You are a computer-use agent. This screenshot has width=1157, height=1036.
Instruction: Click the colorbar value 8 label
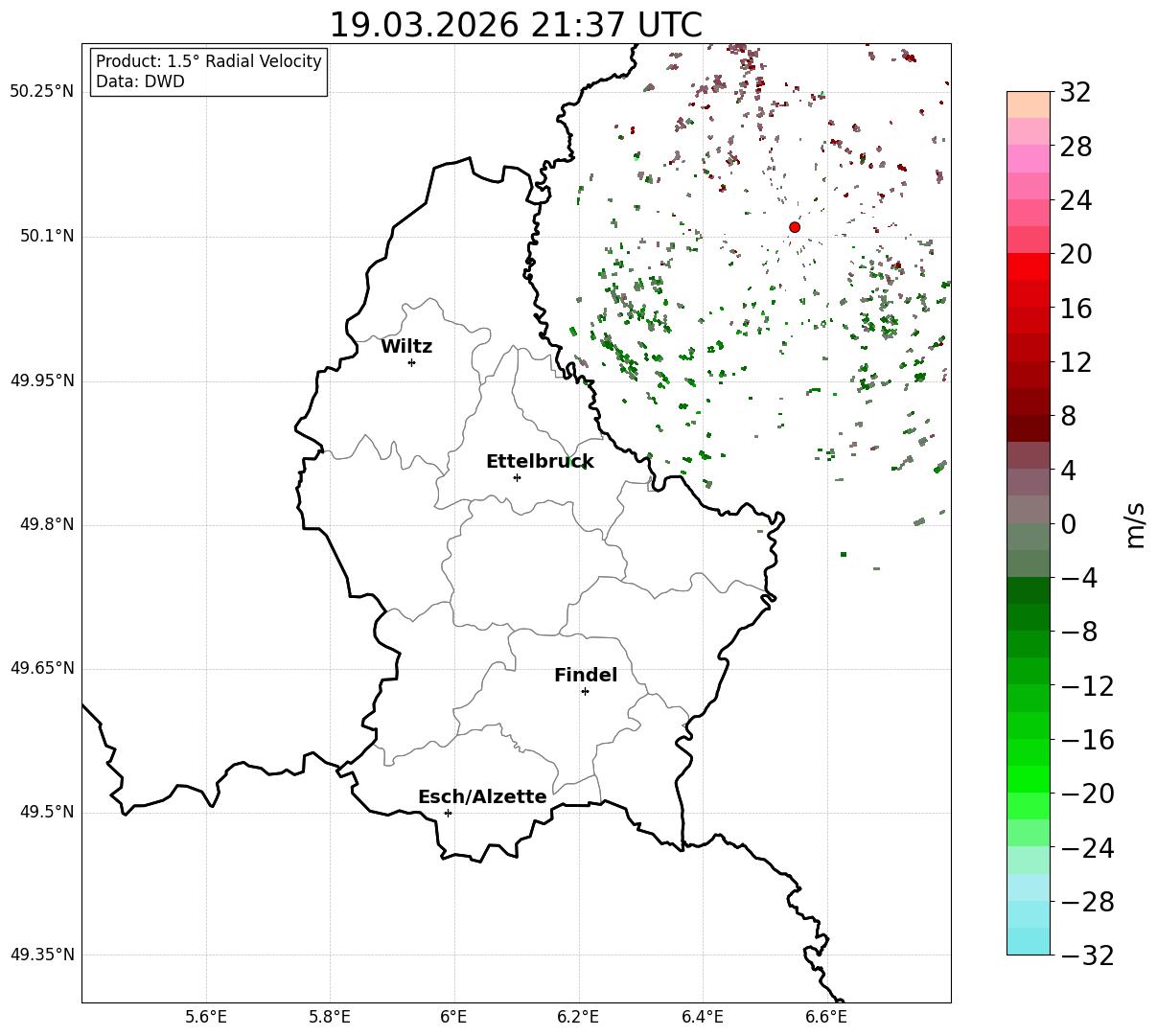1068,416
